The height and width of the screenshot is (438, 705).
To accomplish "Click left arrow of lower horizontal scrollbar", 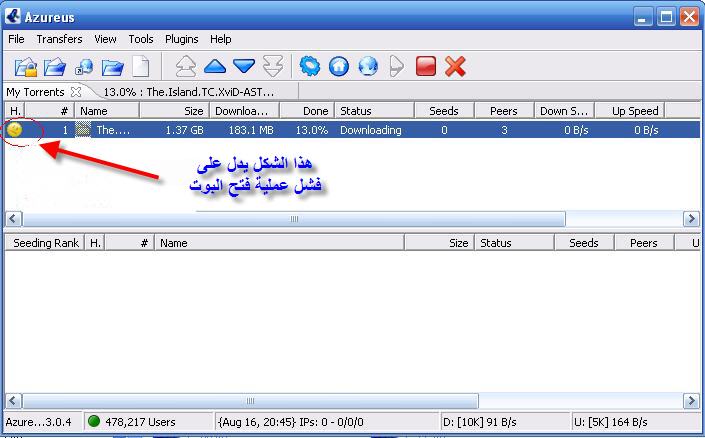I will click(x=13, y=401).
